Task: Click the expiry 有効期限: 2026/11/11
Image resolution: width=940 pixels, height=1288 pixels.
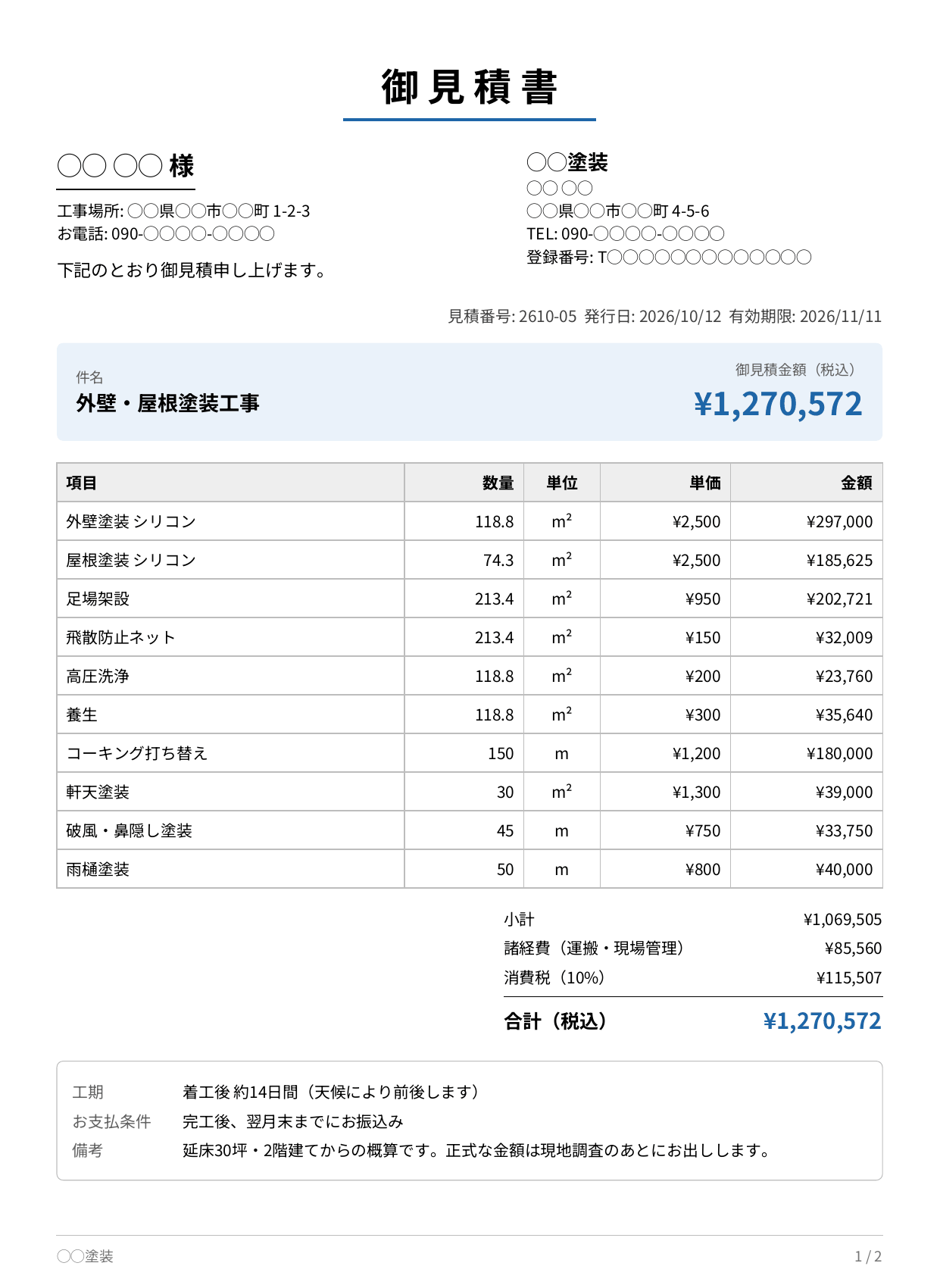Action: (805, 316)
